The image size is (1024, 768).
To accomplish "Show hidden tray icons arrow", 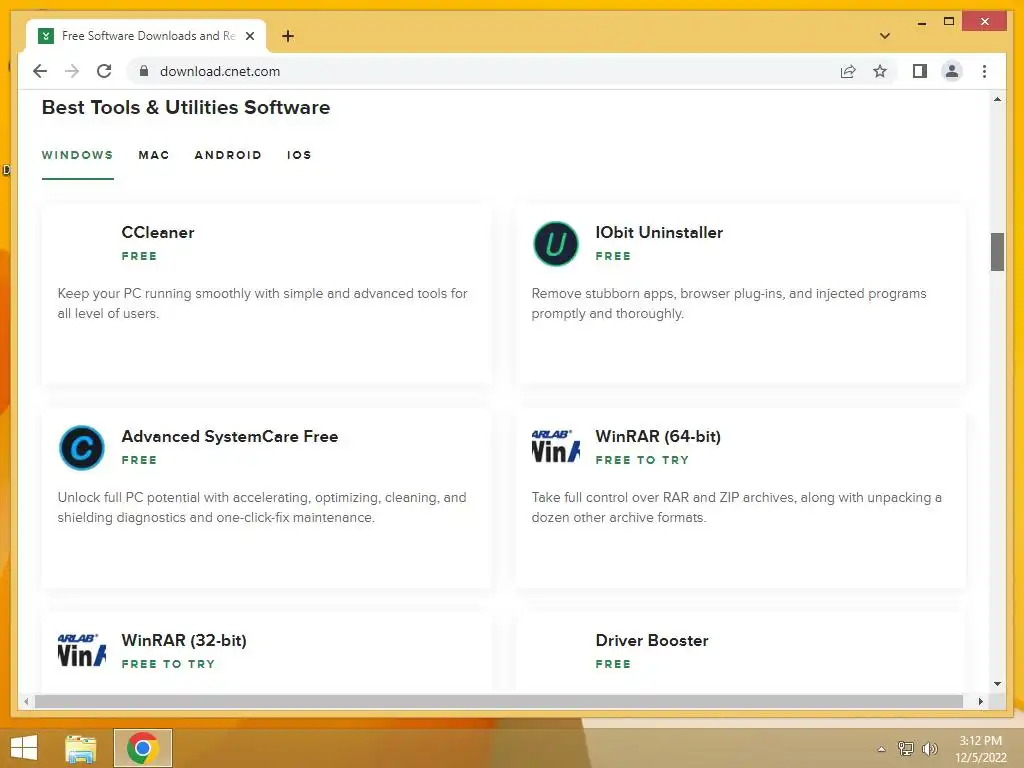I will [882, 749].
